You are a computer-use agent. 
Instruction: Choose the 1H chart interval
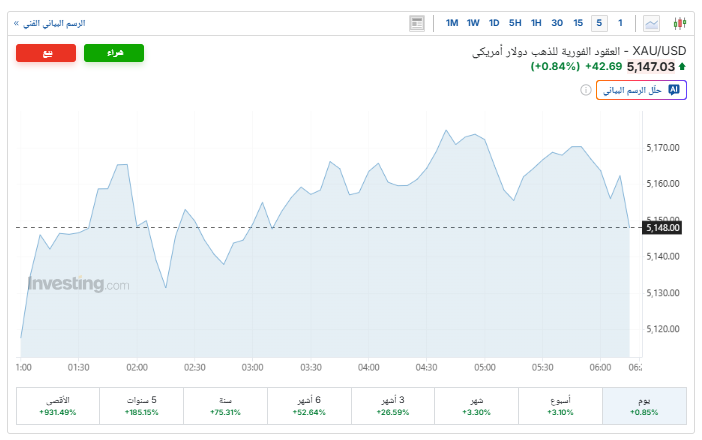(536, 23)
